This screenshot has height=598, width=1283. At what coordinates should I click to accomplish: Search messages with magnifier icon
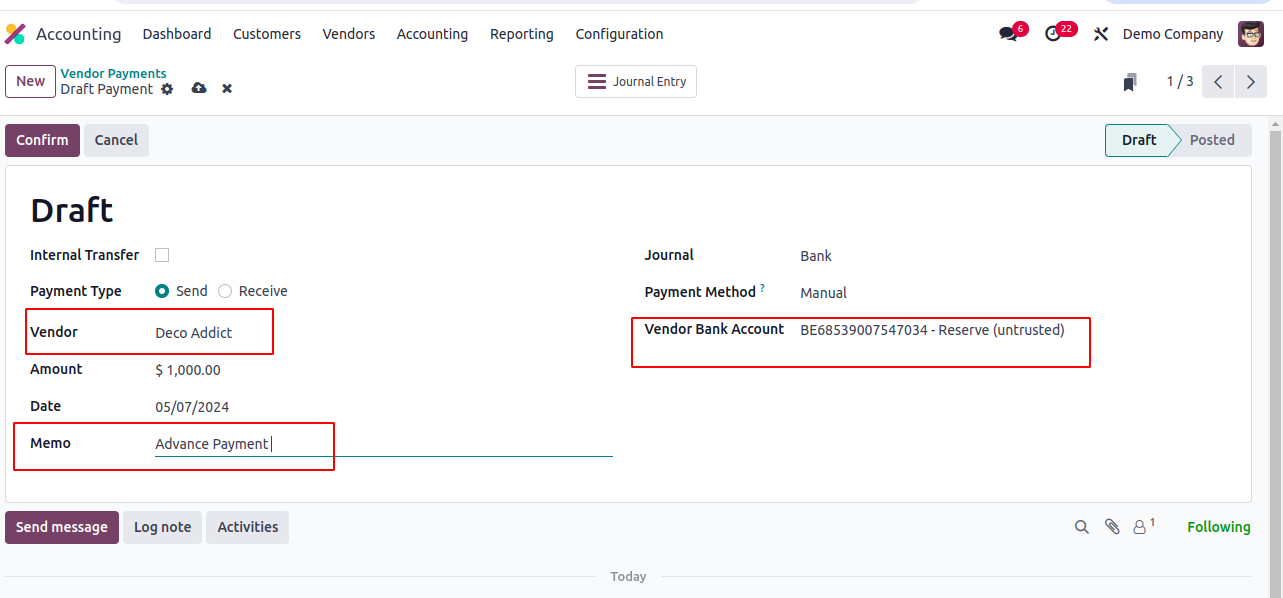click(1081, 527)
